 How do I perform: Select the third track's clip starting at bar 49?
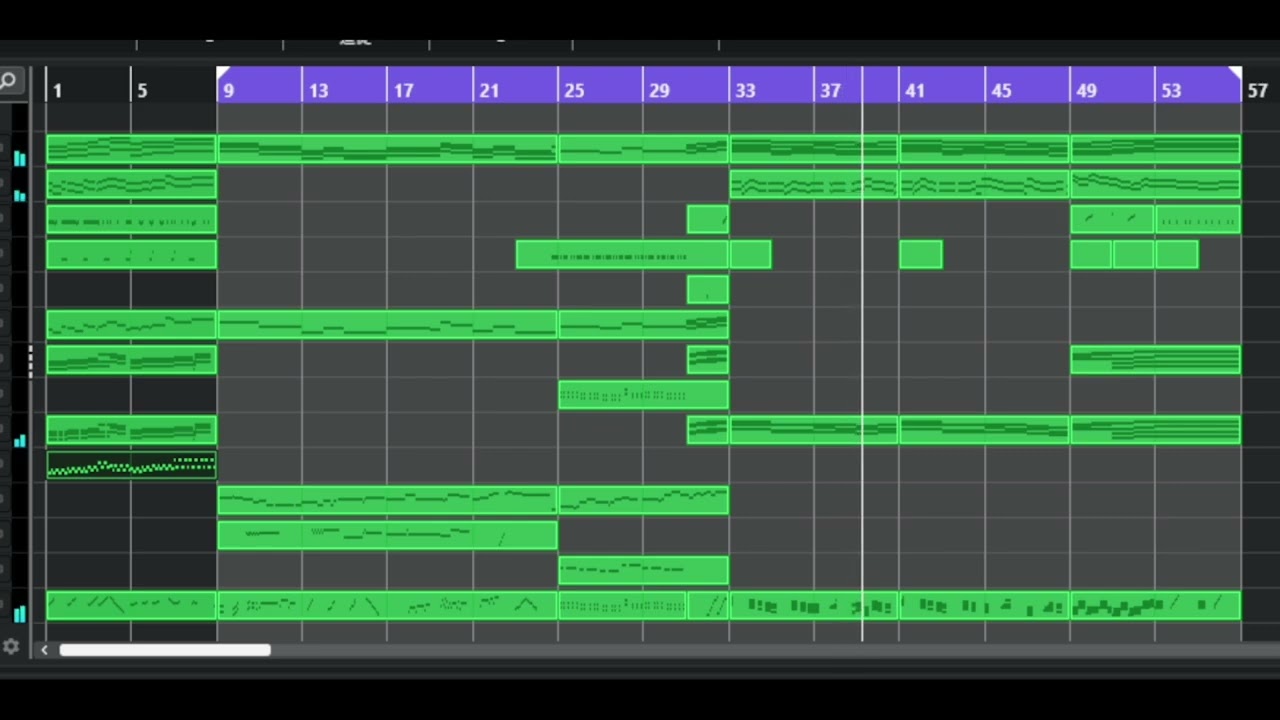[x=1112, y=220]
